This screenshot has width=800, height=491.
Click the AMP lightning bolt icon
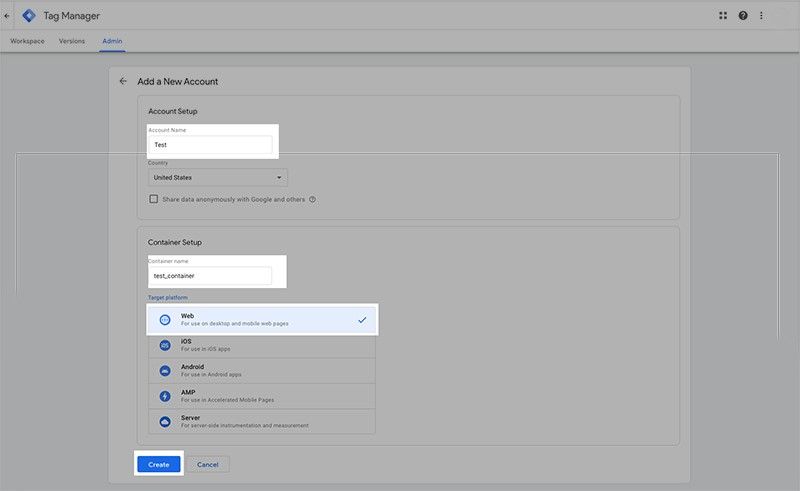pos(165,397)
